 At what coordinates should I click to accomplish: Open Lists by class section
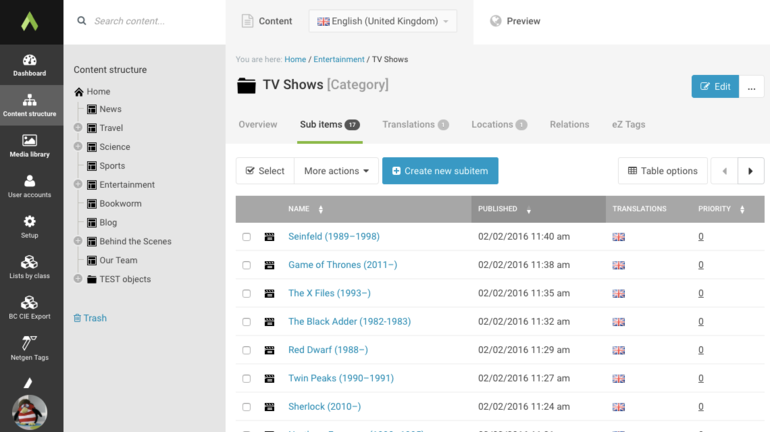(x=30, y=268)
